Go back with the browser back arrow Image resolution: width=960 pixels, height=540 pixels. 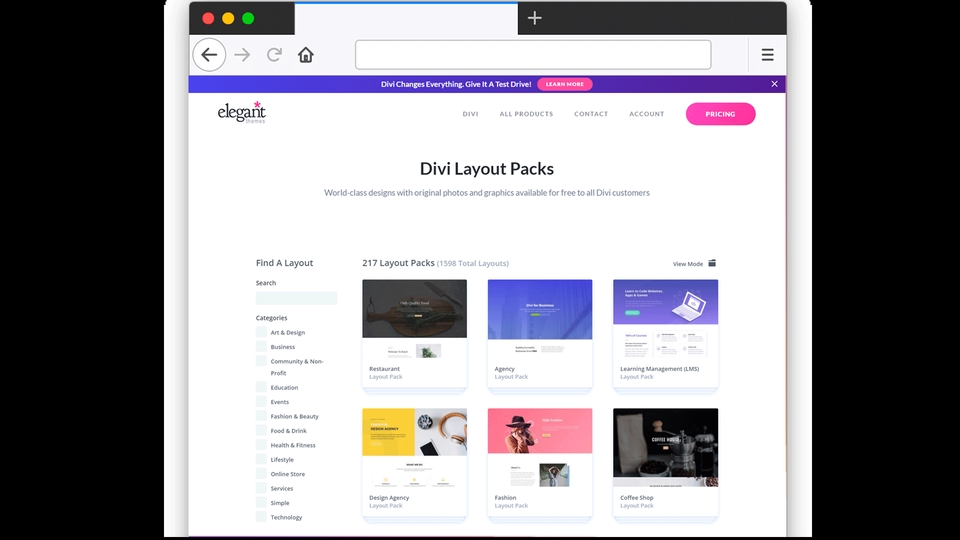tap(209, 54)
